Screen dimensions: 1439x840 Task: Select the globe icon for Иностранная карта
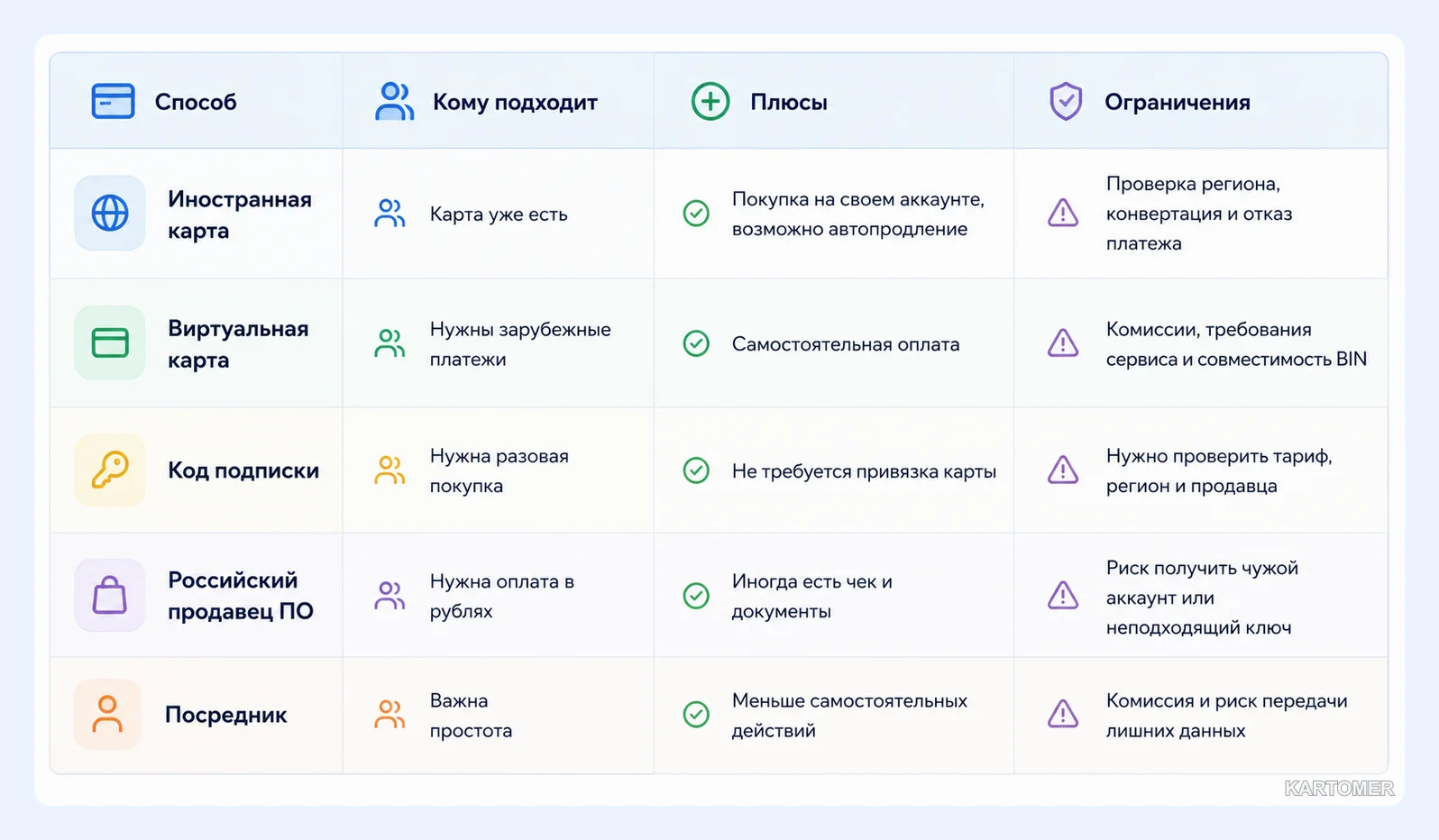coord(110,213)
